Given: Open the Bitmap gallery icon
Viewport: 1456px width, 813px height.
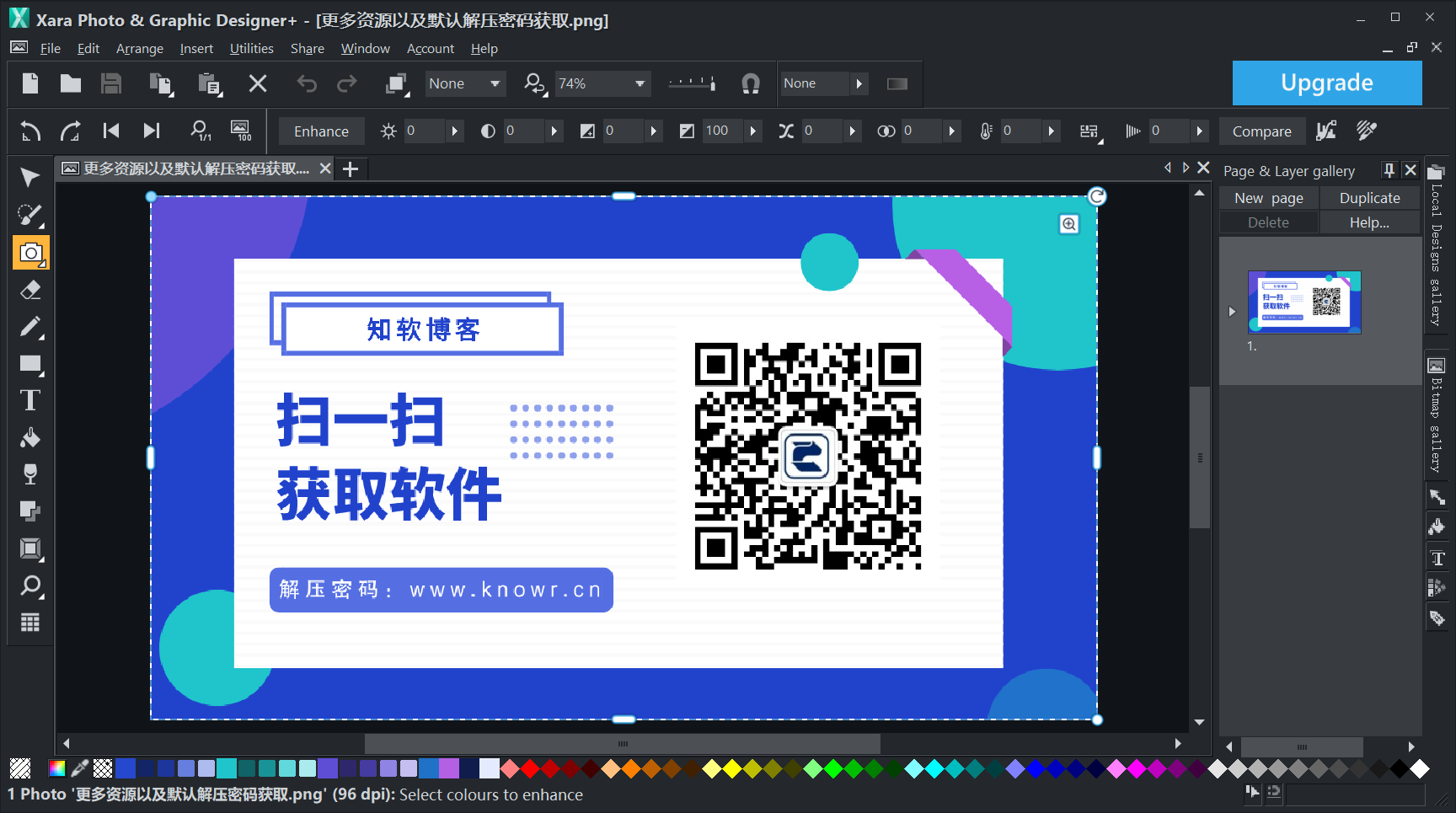Looking at the screenshot, I should (x=1437, y=366).
